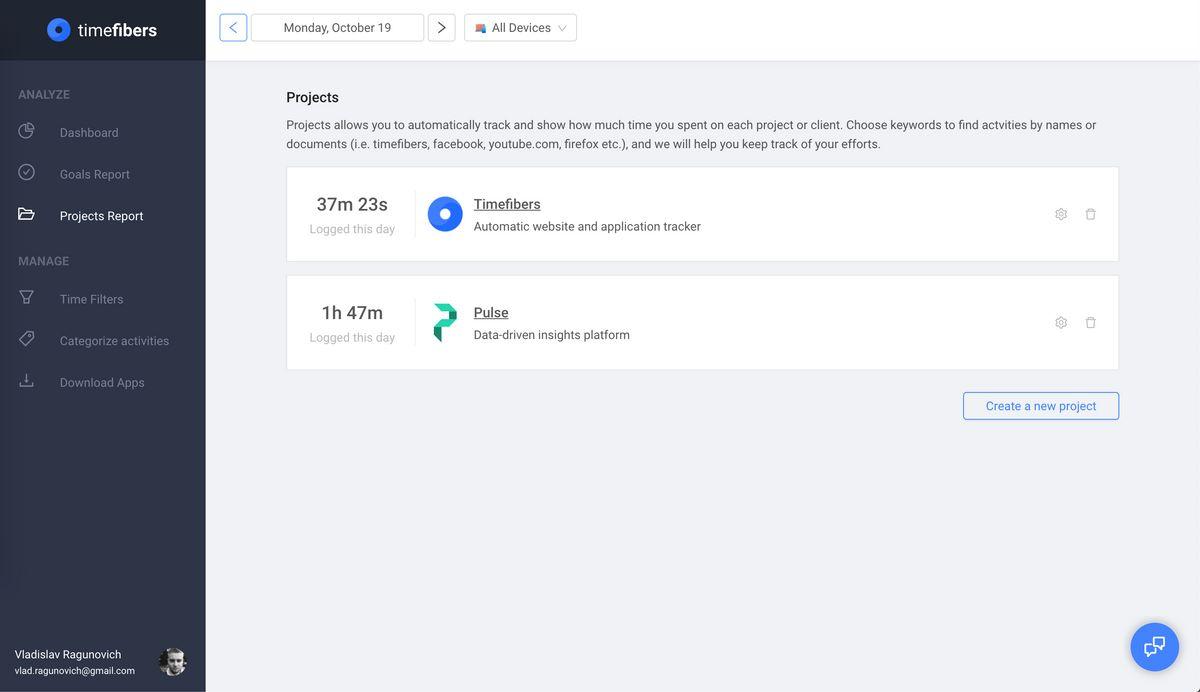Click the ANALYZE section label
The width and height of the screenshot is (1200, 692).
click(x=44, y=95)
